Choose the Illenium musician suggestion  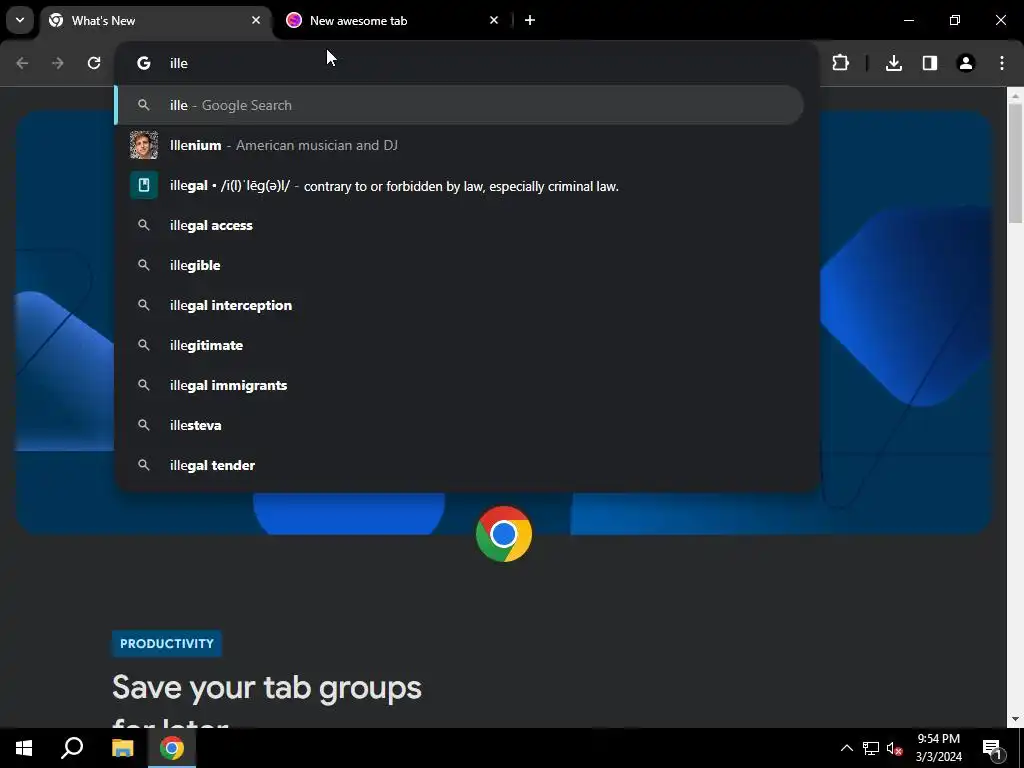click(x=459, y=145)
